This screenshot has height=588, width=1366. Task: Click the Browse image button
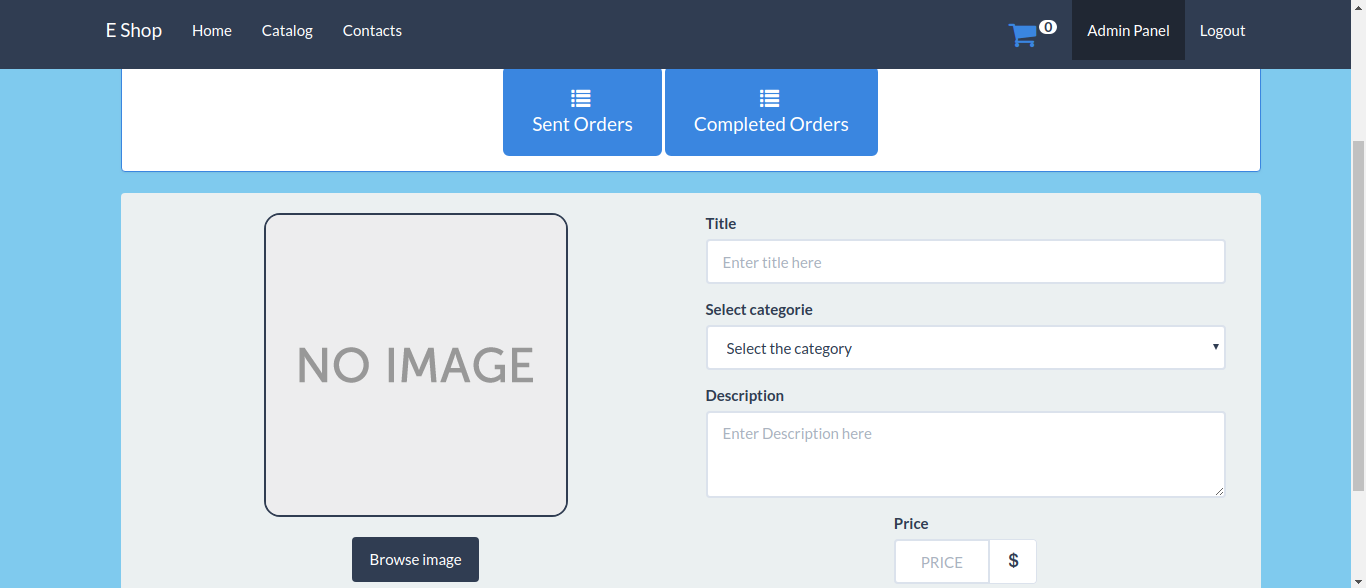click(x=415, y=559)
